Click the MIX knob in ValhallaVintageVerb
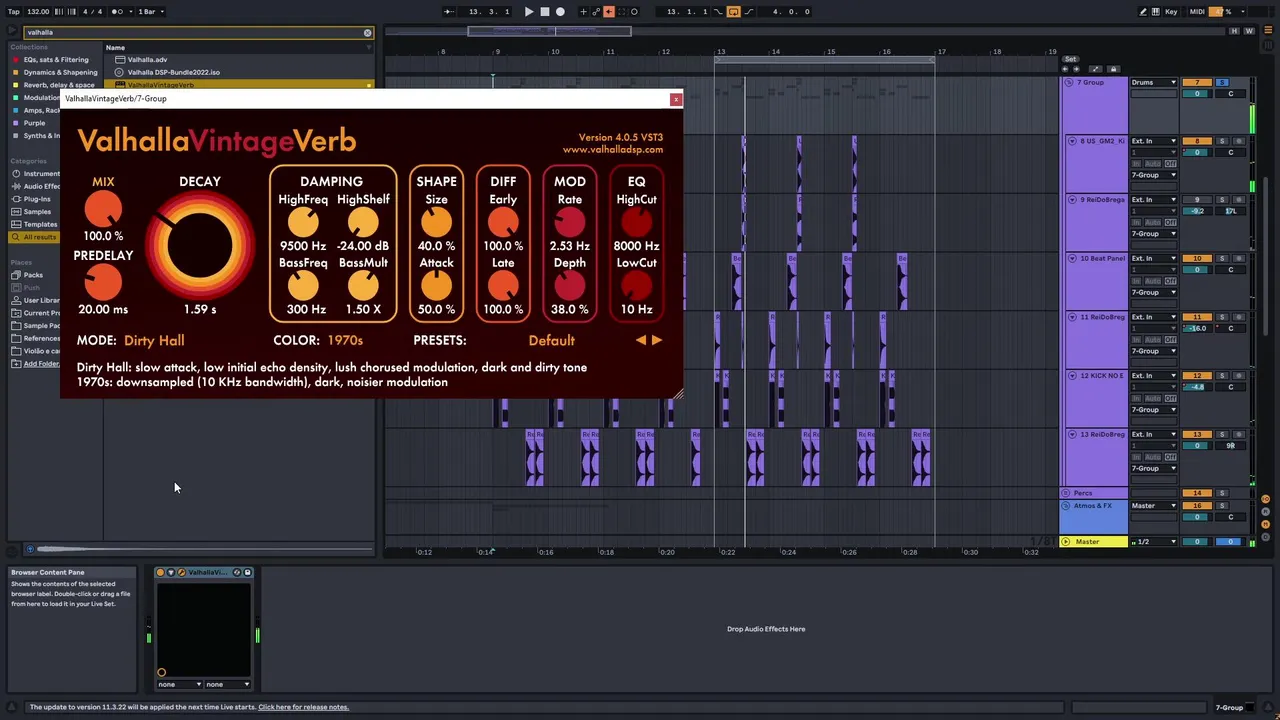Viewport: 1280px width, 720px height. pos(103,210)
